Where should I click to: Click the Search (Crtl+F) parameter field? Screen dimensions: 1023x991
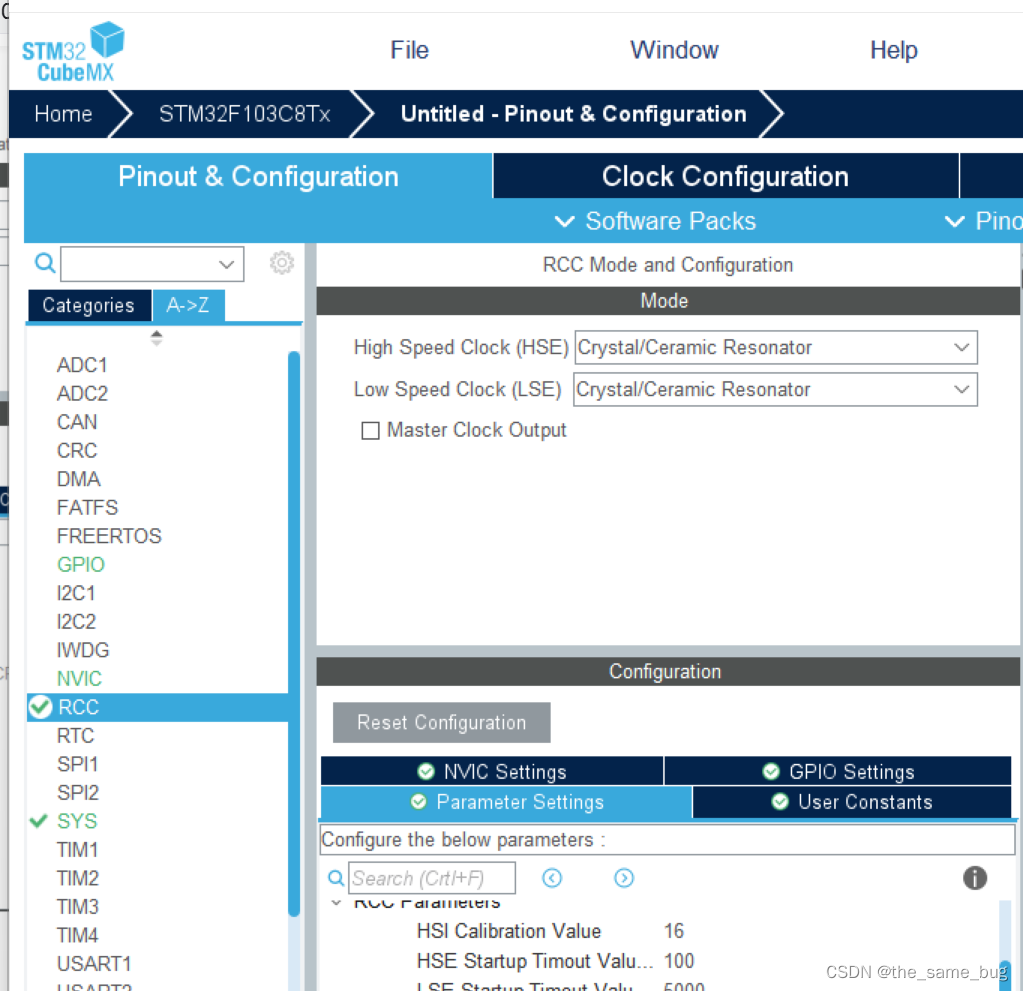click(x=432, y=878)
